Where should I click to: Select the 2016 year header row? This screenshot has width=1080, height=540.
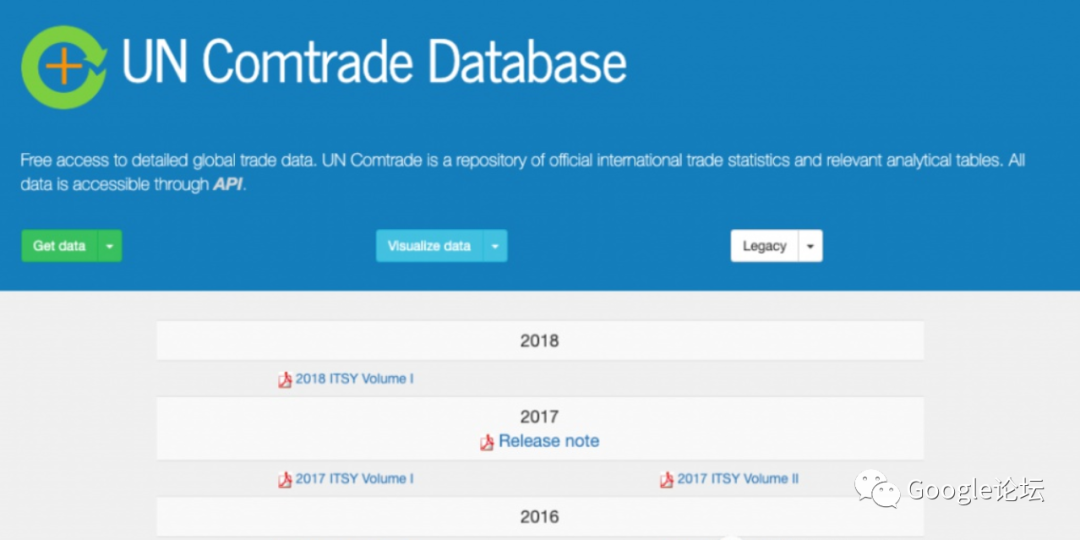[x=539, y=517]
